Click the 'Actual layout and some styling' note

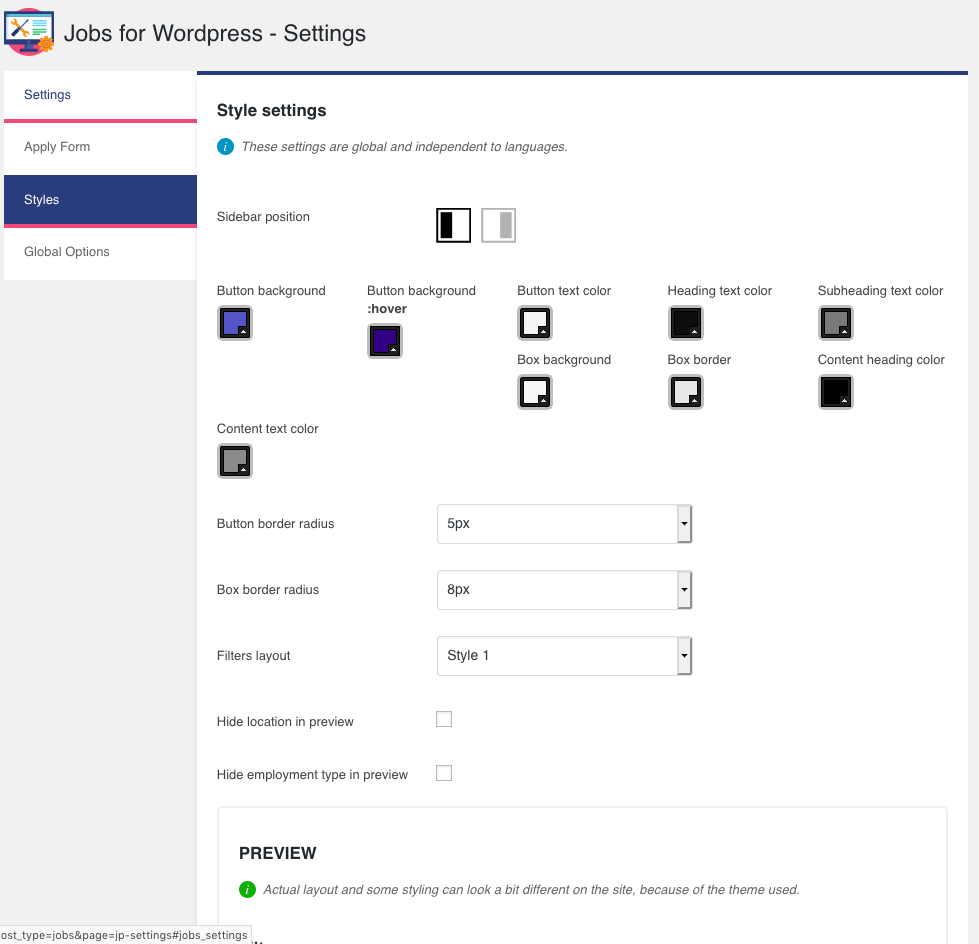(531, 890)
